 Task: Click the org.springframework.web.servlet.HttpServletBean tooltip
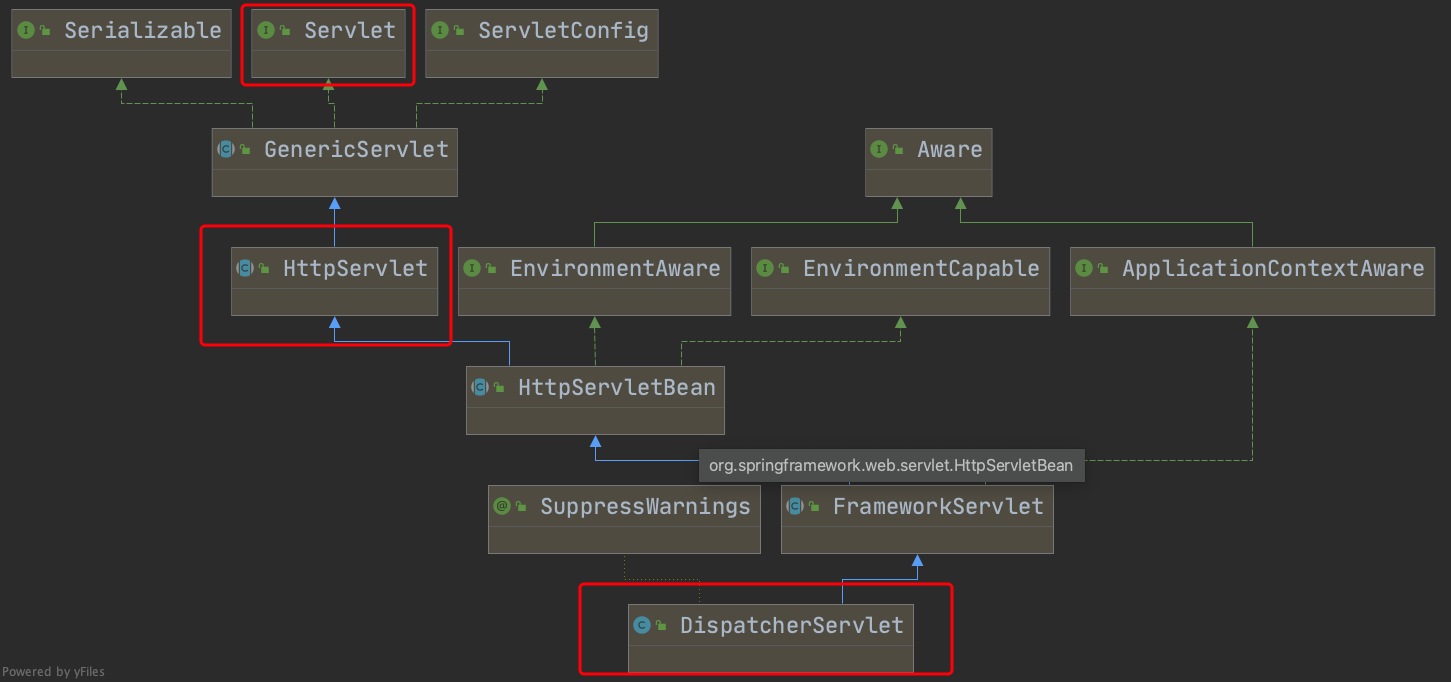coord(891,465)
